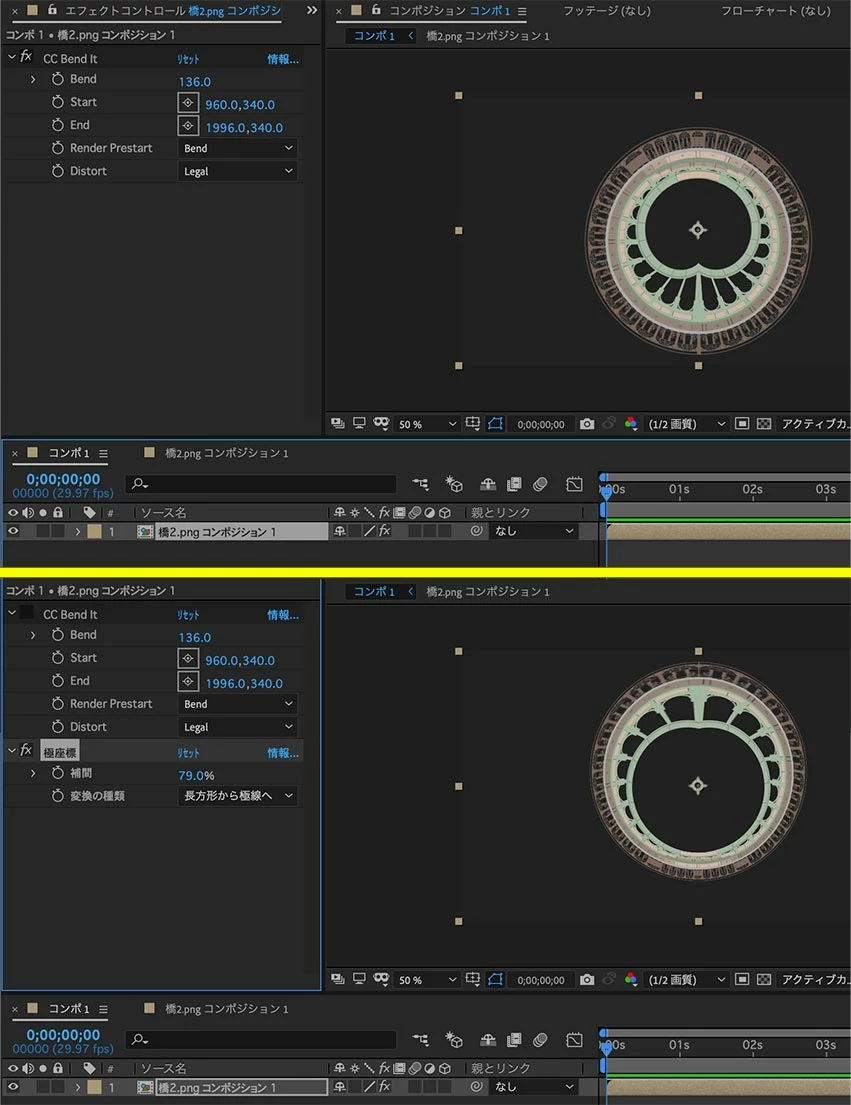851x1105 pixels.
Task: Click the 0;00;00;00 timecode in upper timeline
Action: click(63, 479)
